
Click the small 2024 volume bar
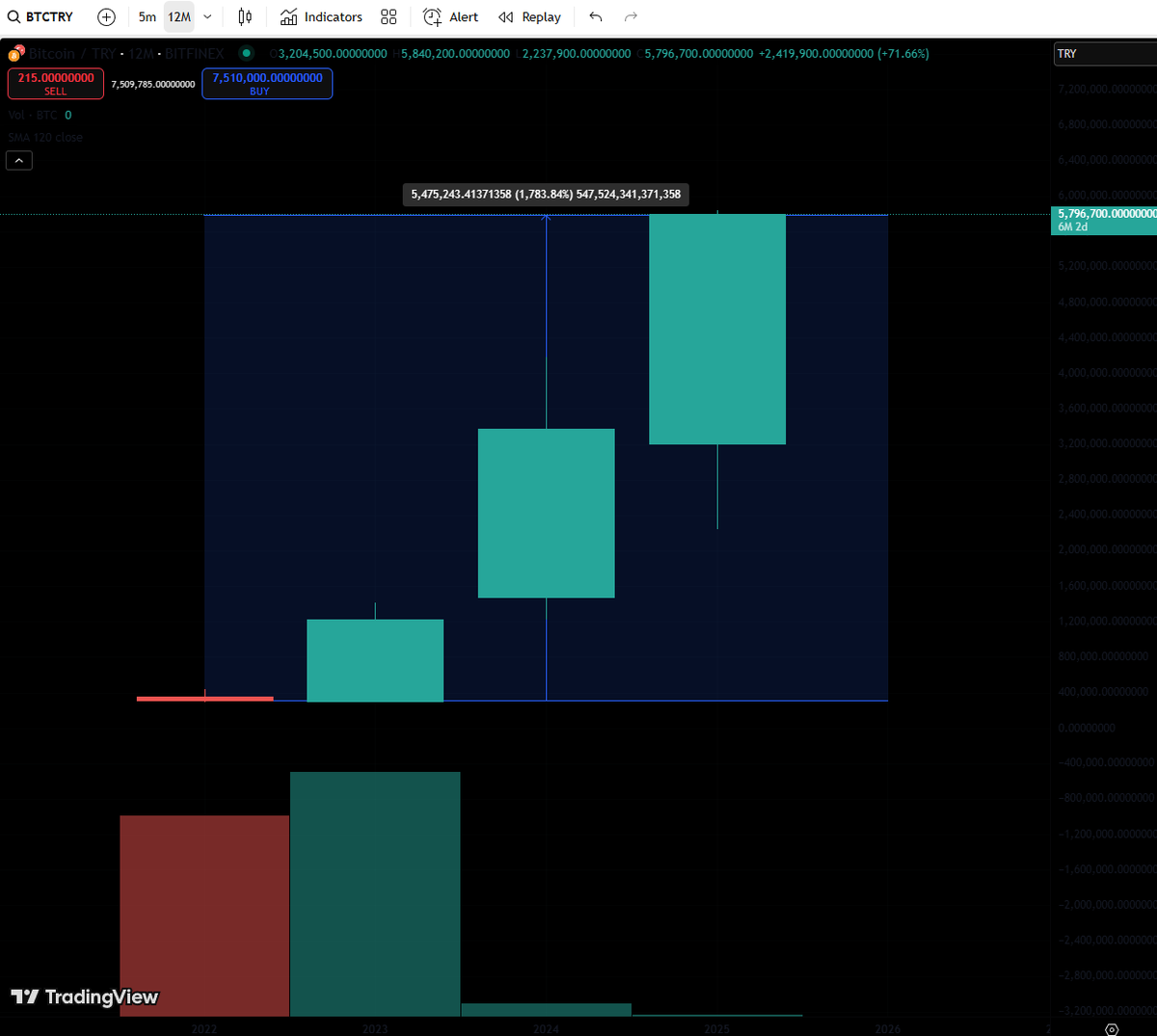point(547,1010)
